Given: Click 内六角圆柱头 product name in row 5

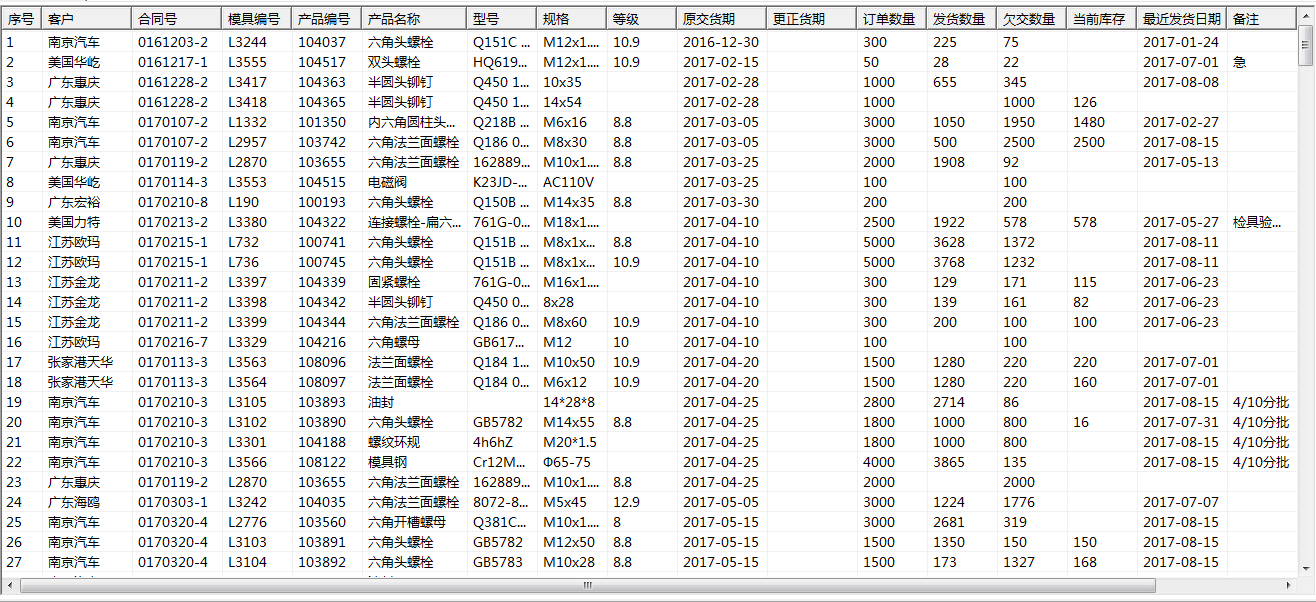Looking at the screenshot, I should point(412,122).
